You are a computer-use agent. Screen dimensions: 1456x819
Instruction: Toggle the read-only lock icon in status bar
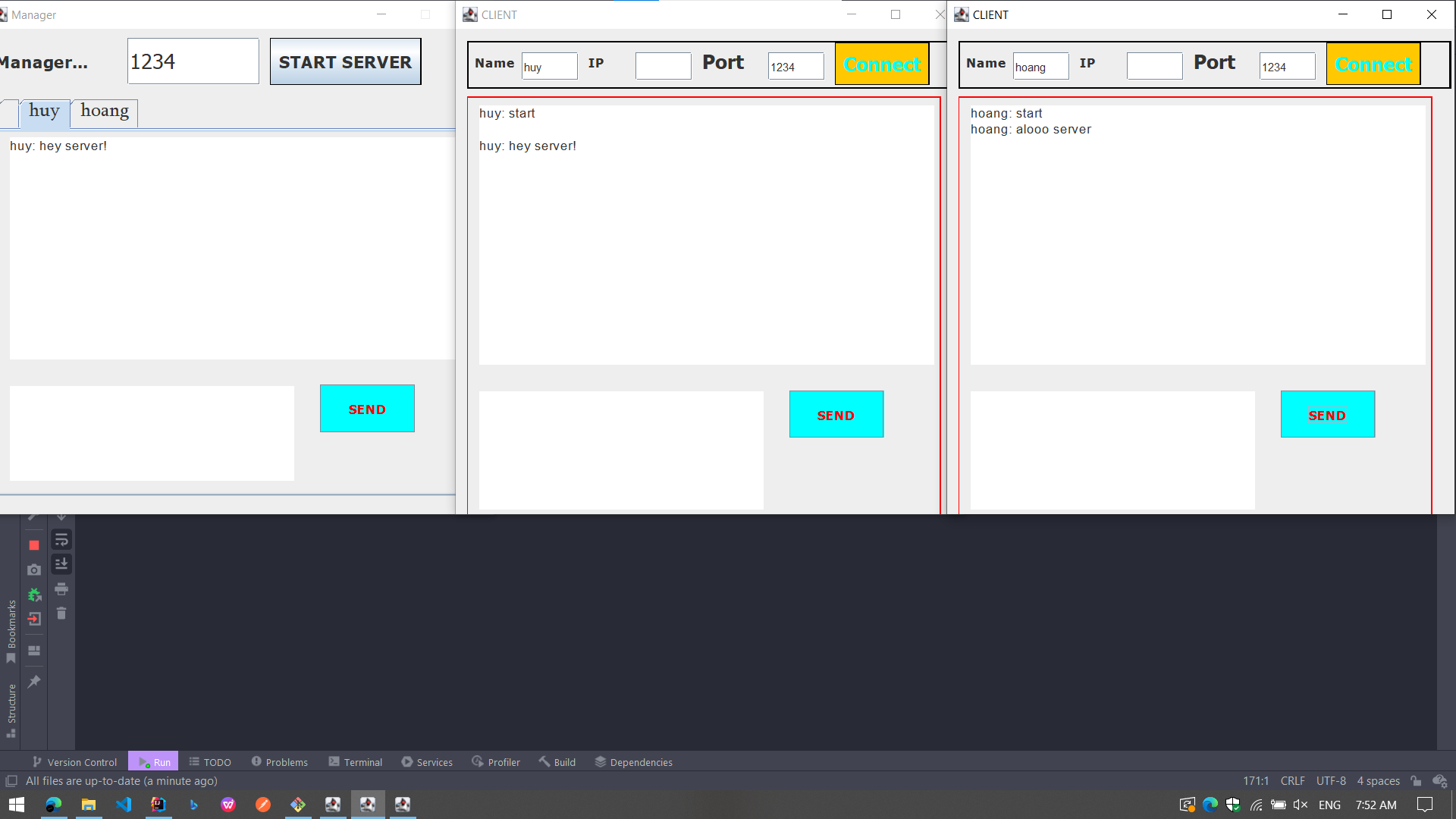click(1416, 781)
